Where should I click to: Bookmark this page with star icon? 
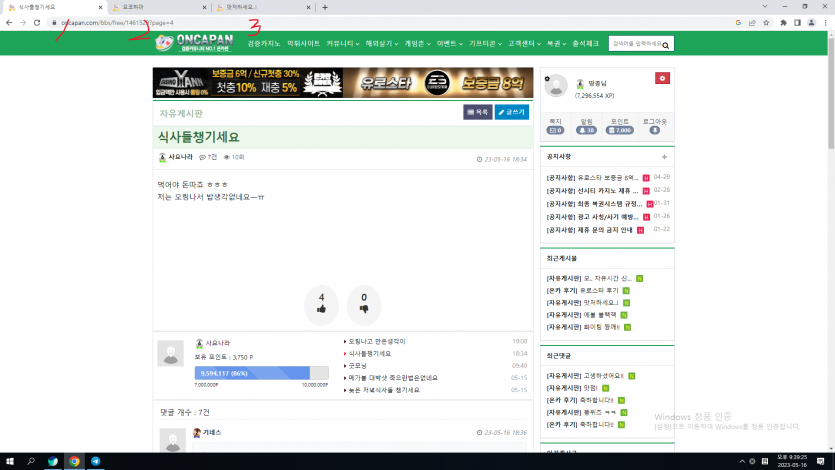pyautogui.click(x=766, y=23)
